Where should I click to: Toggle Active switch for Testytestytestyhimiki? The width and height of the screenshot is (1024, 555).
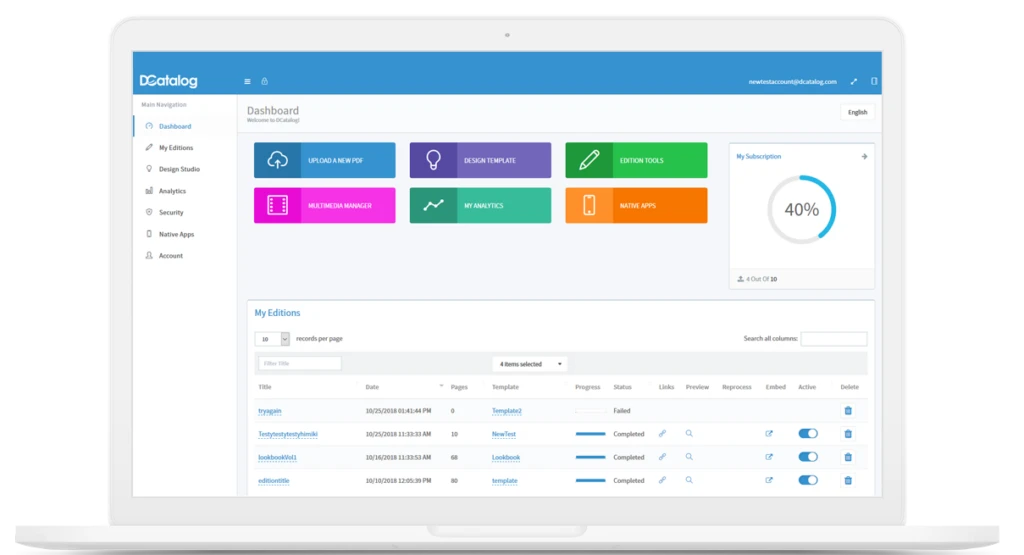(808, 433)
